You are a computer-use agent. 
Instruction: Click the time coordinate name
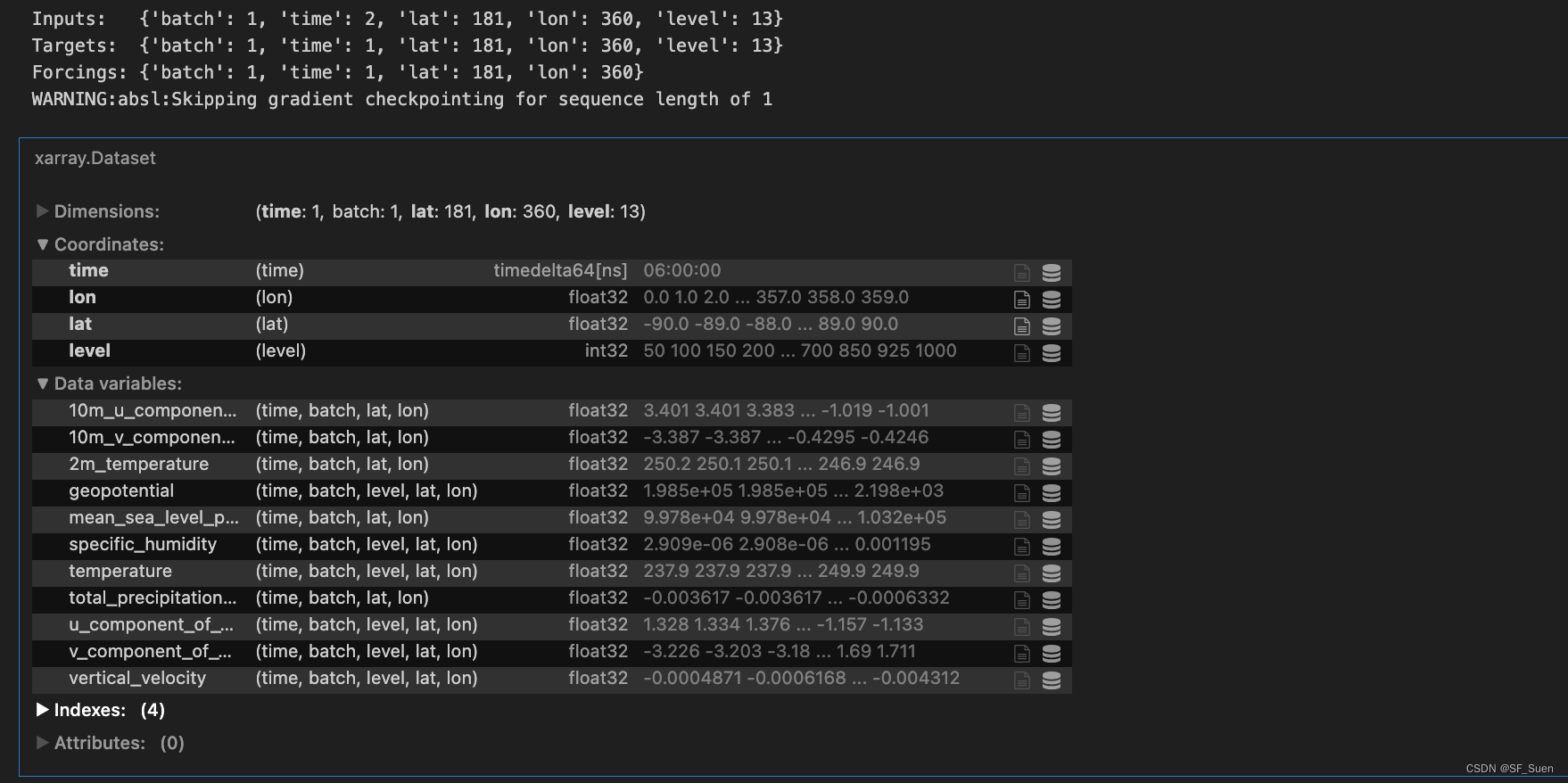point(88,270)
